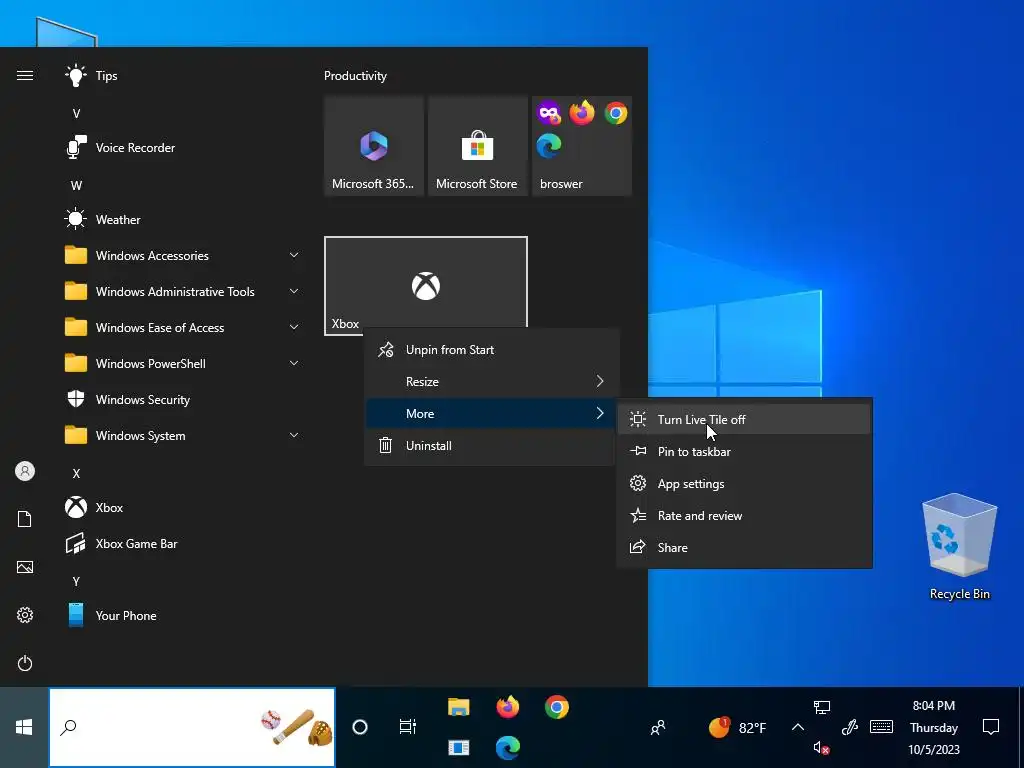Image resolution: width=1024 pixels, height=768 pixels.
Task: Jump to letter W section header
Action: click(76, 185)
